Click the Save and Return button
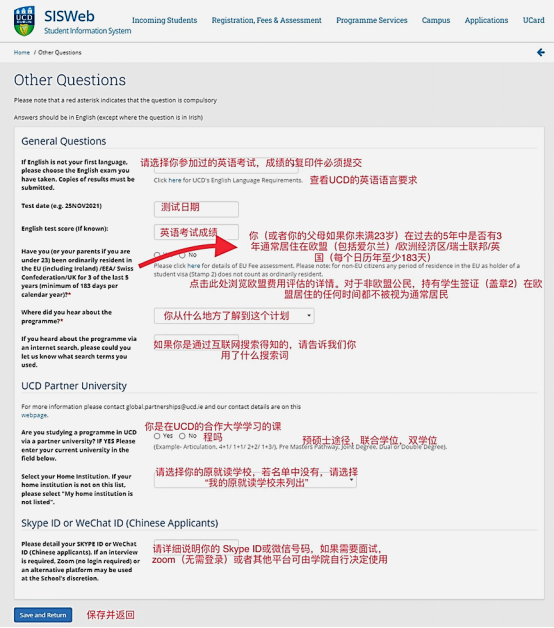Viewport: 554px width, 628px height. click(43, 615)
